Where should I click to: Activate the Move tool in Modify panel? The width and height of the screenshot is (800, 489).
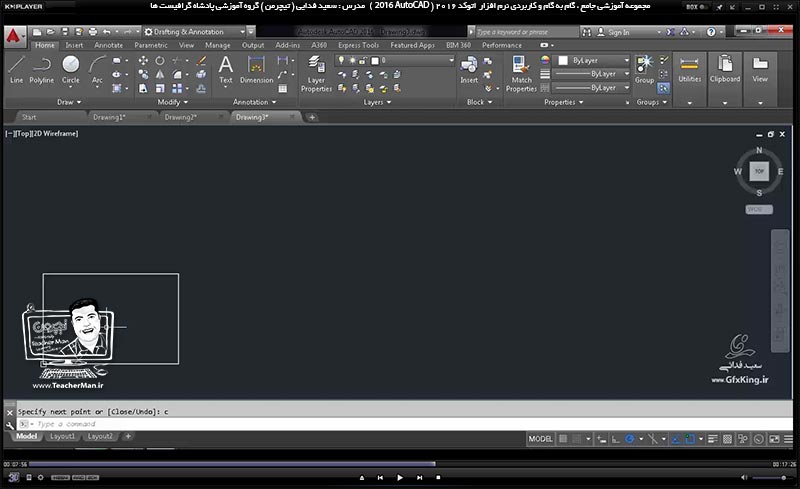pyautogui.click(x=143, y=61)
